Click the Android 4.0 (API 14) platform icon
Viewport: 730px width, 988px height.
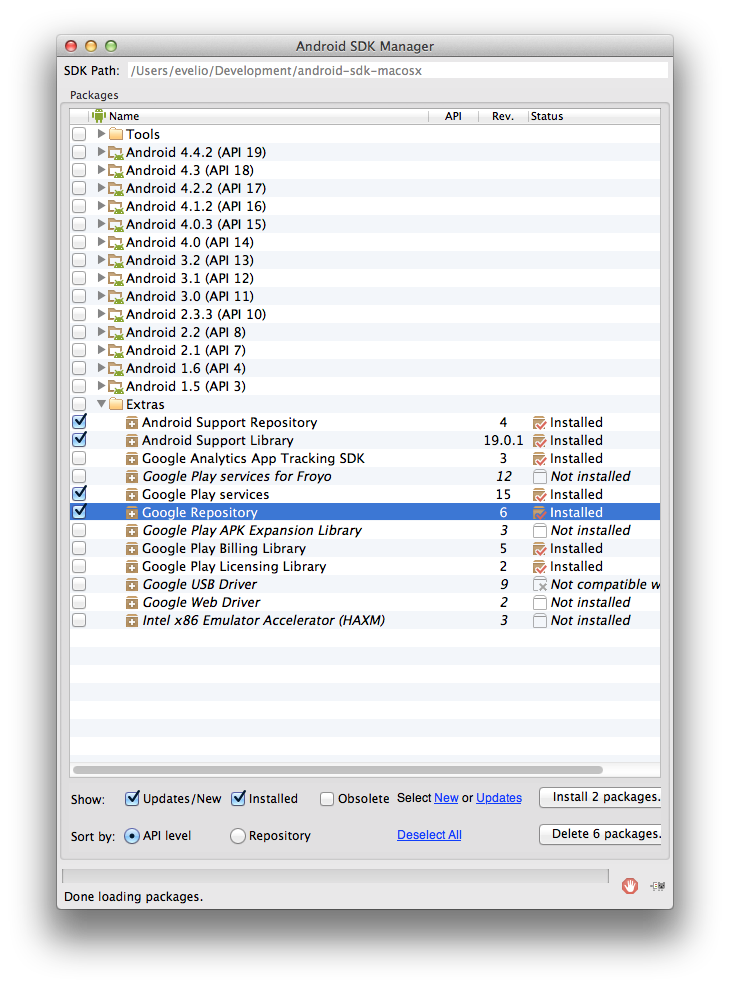tap(115, 242)
